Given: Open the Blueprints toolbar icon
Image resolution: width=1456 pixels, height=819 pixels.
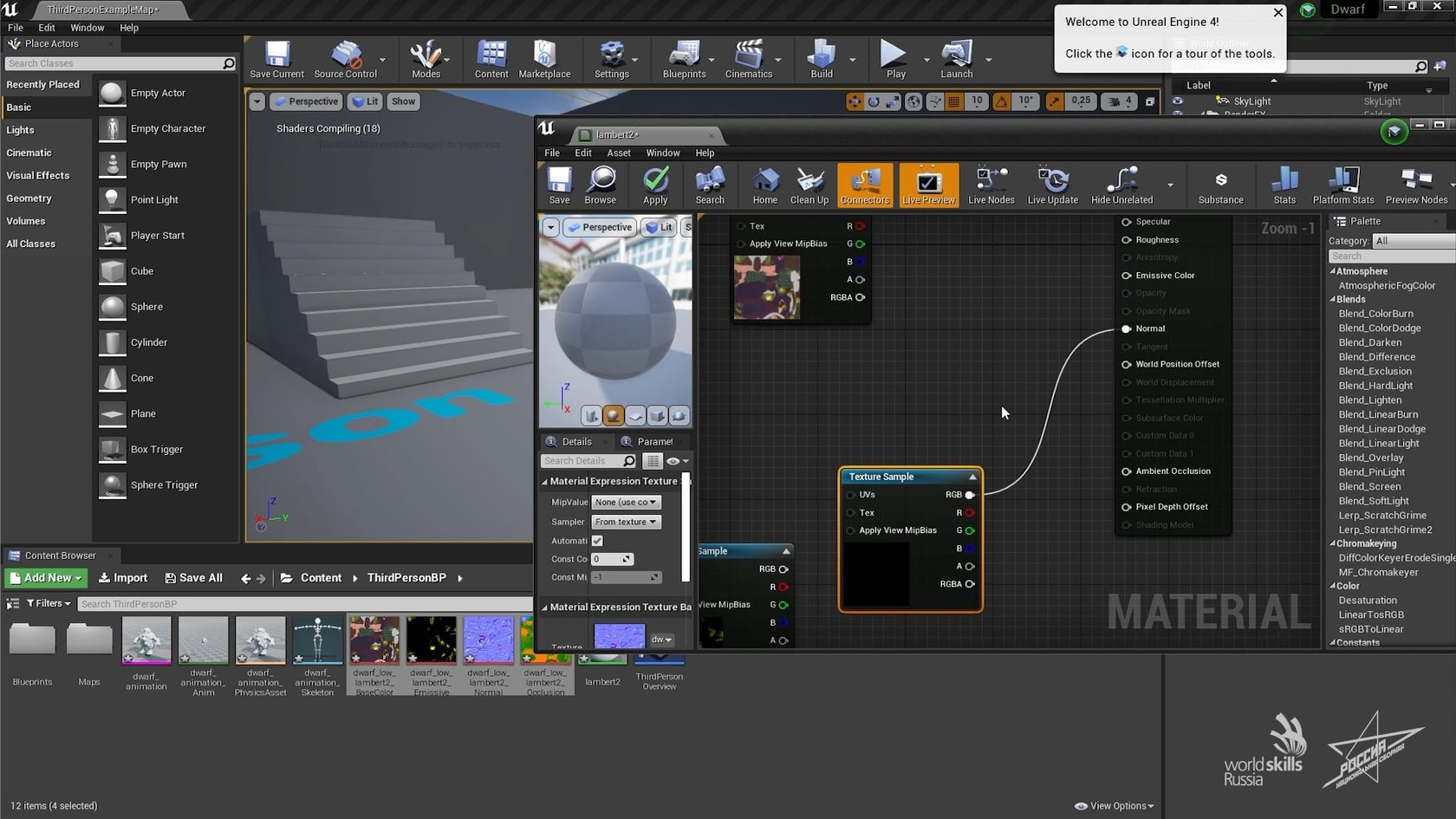Looking at the screenshot, I should [684, 60].
